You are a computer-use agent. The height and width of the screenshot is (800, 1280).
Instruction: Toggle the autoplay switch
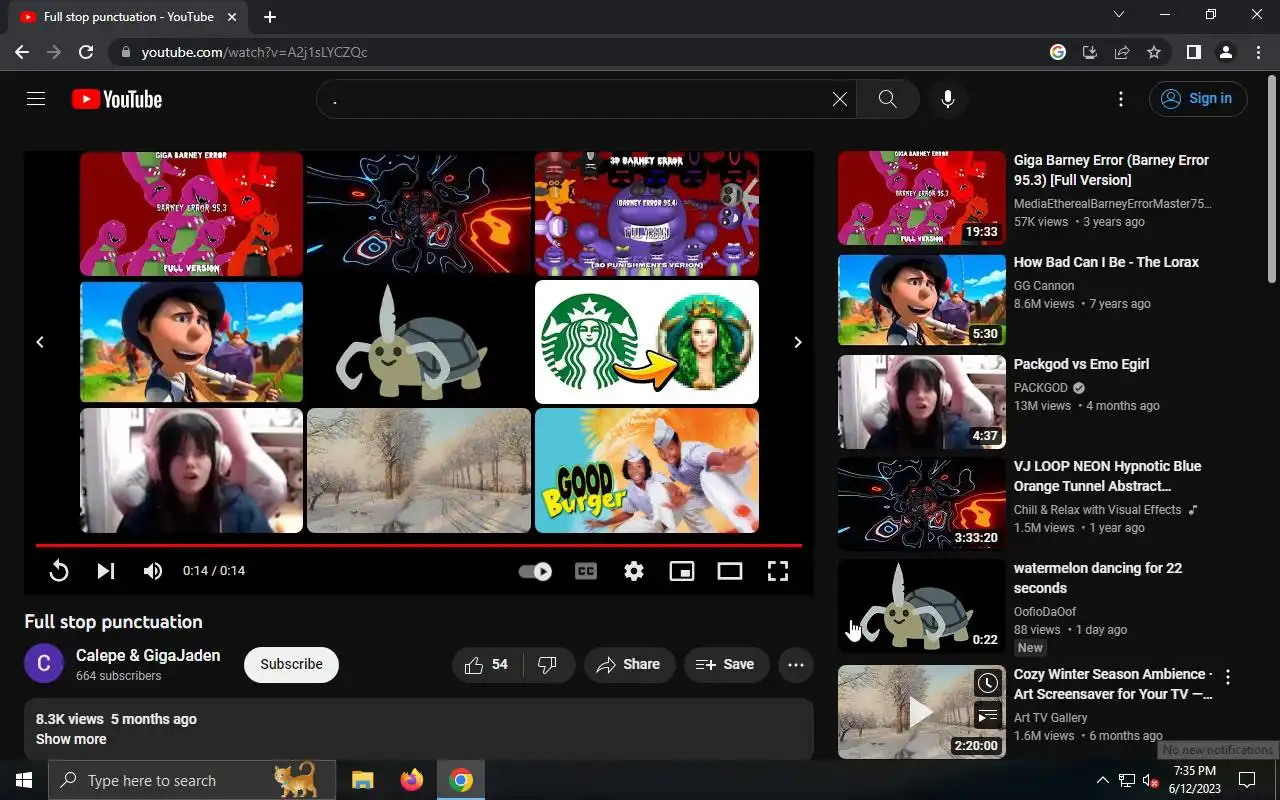(x=535, y=572)
